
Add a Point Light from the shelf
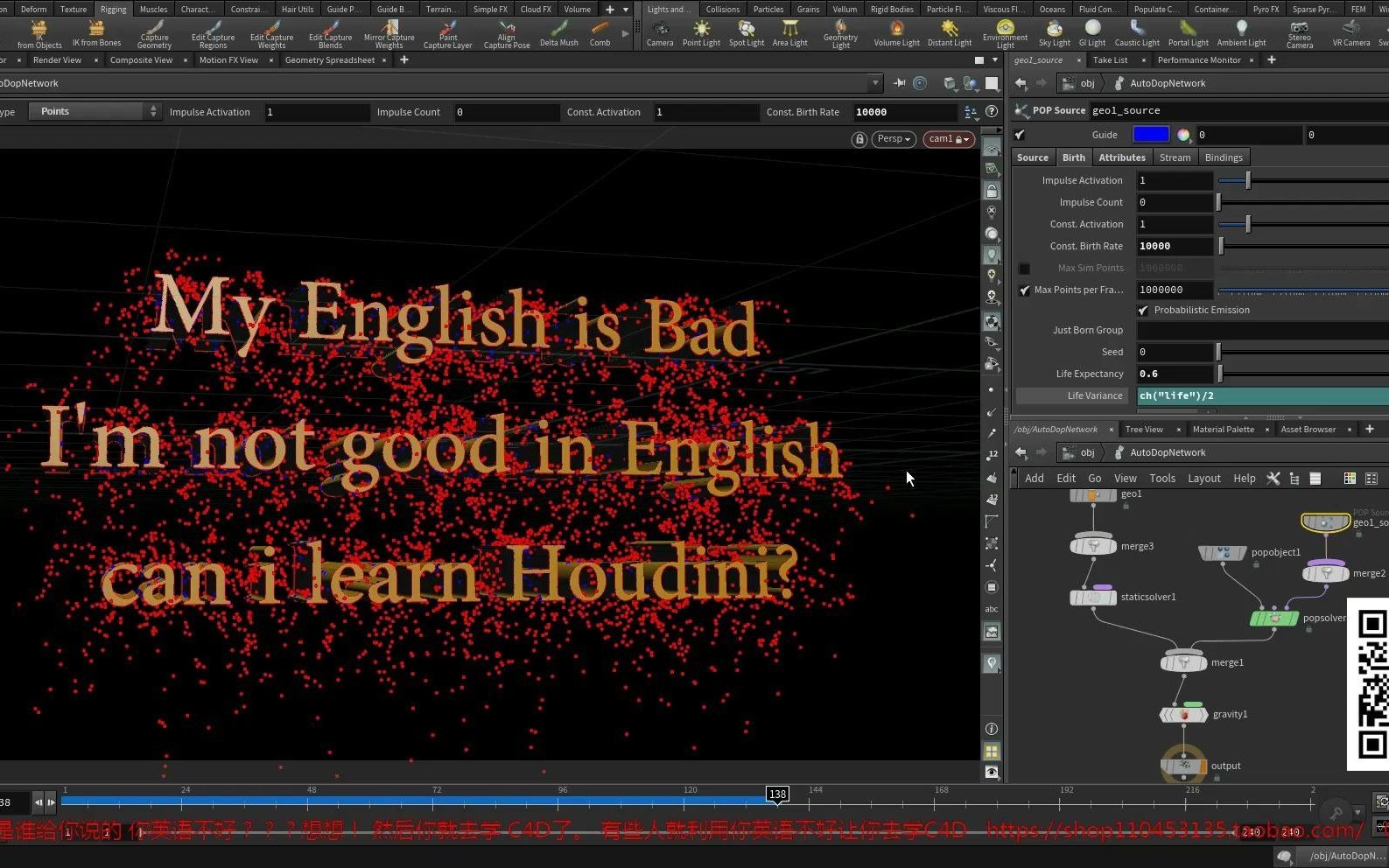[x=701, y=34]
